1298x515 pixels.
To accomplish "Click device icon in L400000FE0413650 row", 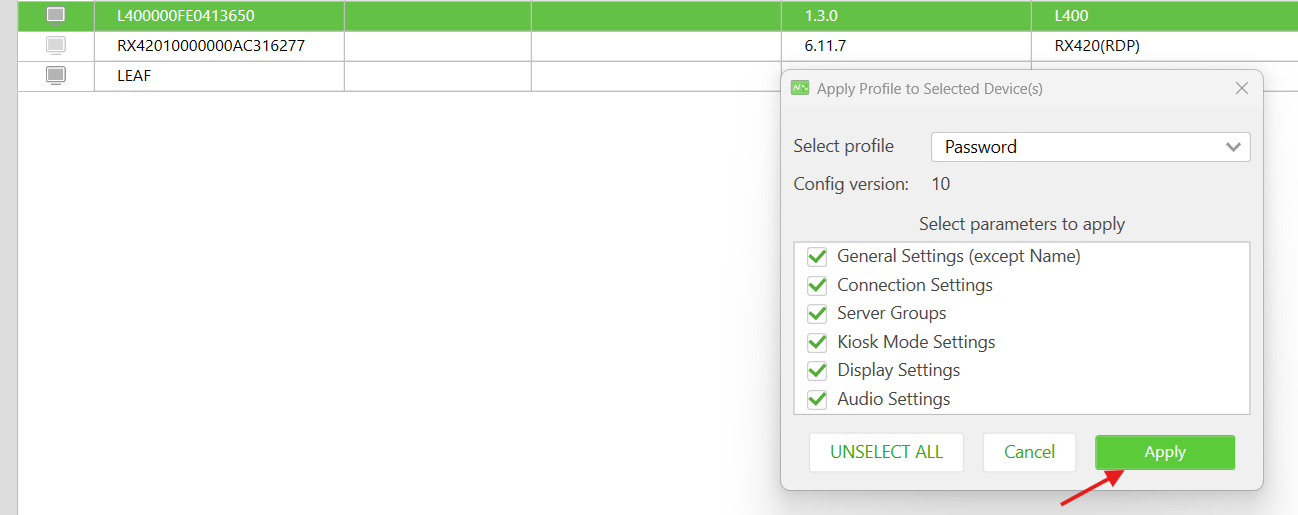I will [x=56, y=15].
